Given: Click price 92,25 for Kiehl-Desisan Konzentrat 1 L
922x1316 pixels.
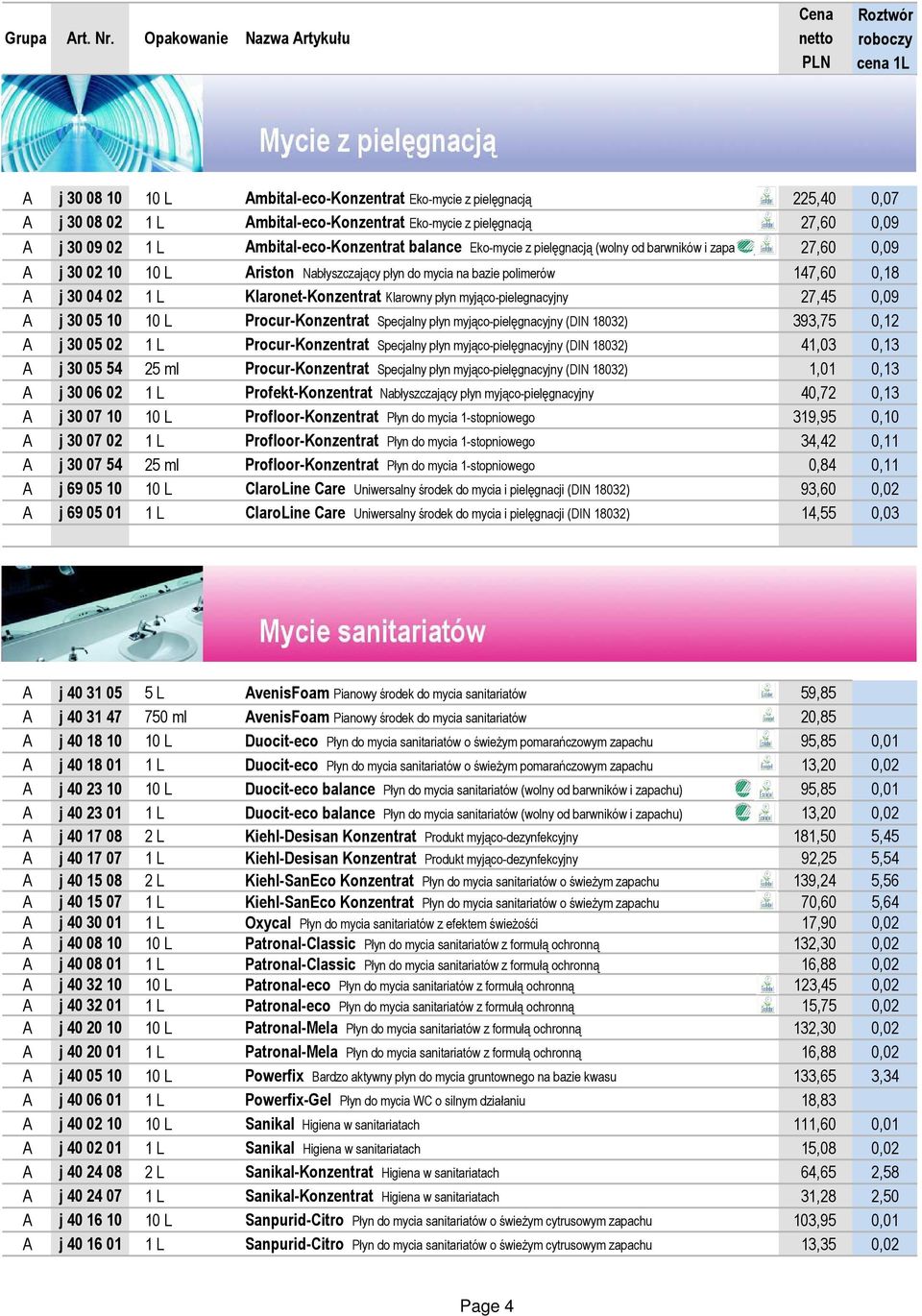Looking at the screenshot, I should 818,859.
